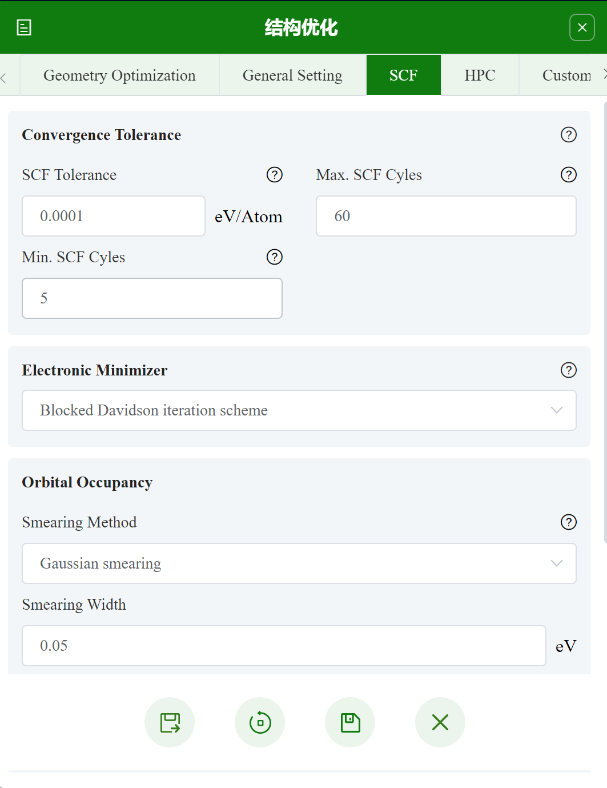The width and height of the screenshot is (607, 788).
Task: Open help for SCF Tolerance
Action: (x=275, y=175)
